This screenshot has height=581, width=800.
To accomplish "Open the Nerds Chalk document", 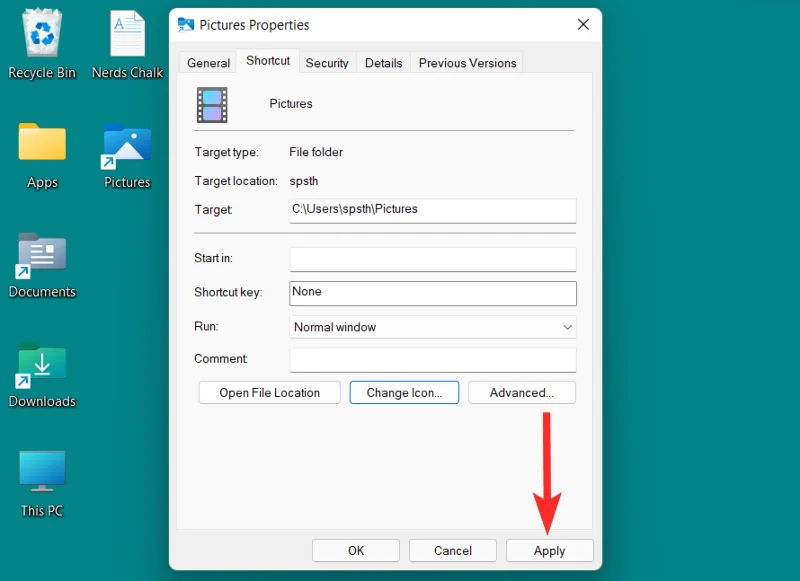I will 127,35.
